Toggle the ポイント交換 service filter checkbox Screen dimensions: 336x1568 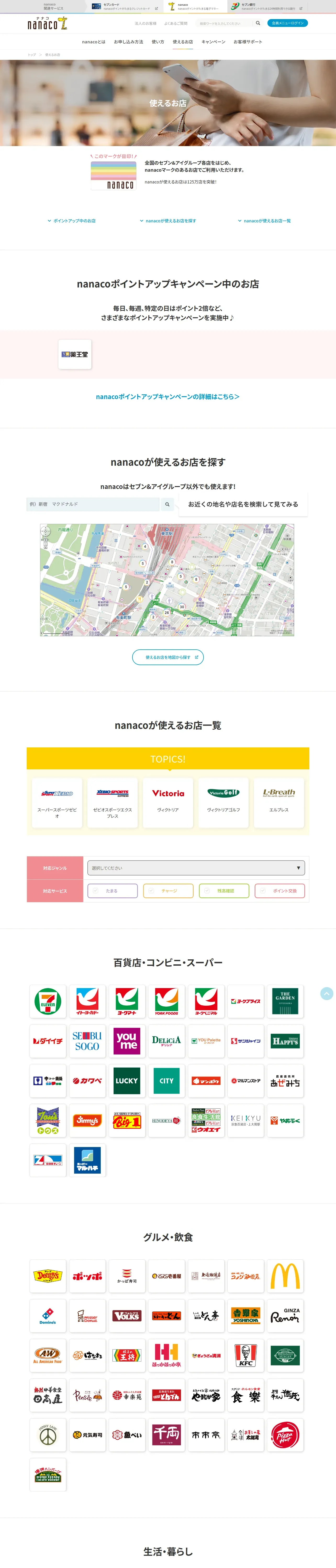pos(280,891)
